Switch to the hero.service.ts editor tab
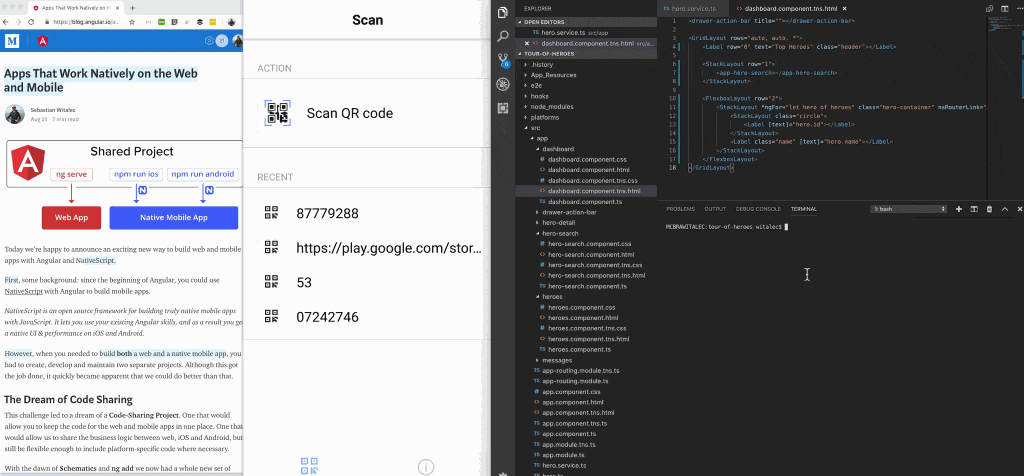The image size is (1024, 476). 692,8
